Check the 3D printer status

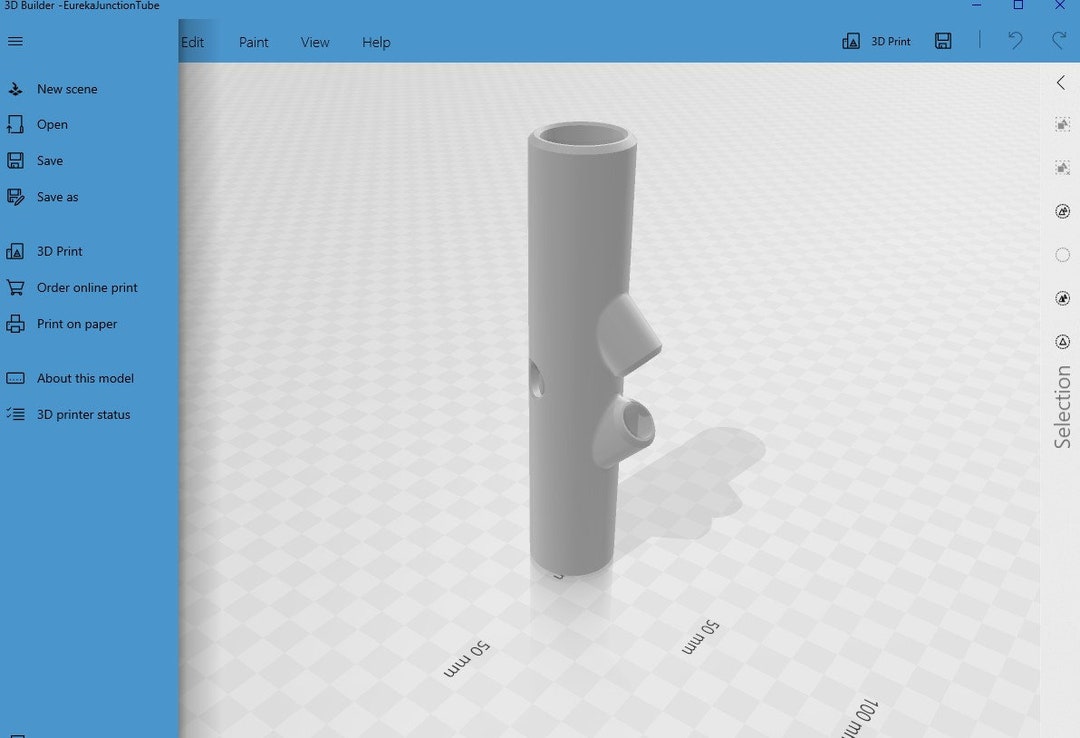[x=81, y=414]
